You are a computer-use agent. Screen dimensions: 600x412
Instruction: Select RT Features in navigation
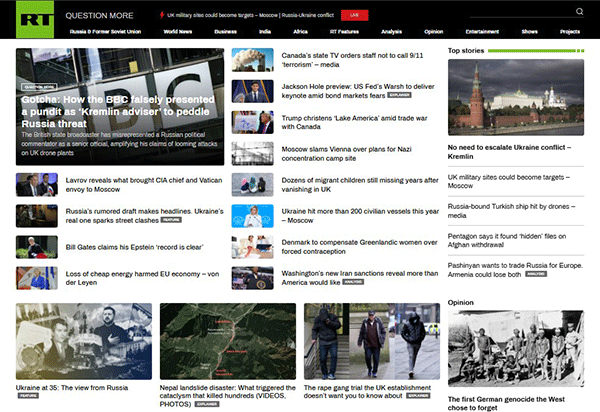point(344,32)
